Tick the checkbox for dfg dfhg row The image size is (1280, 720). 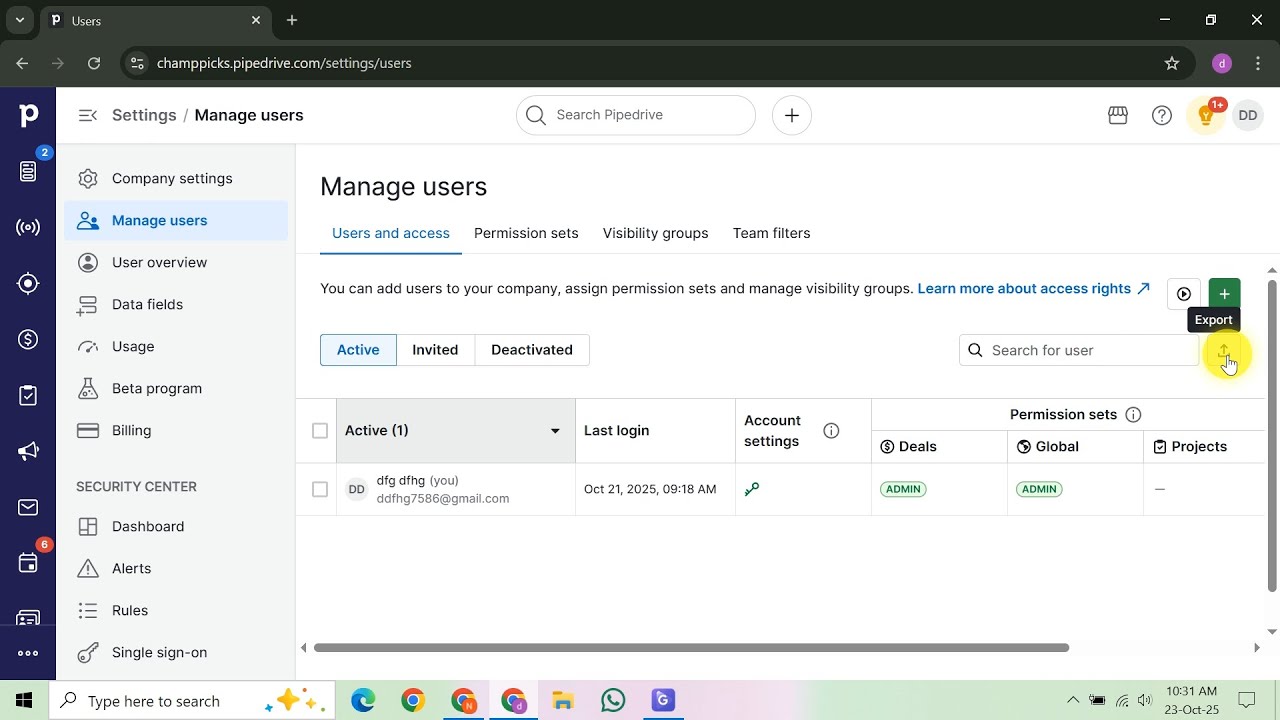[x=320, y=489]
